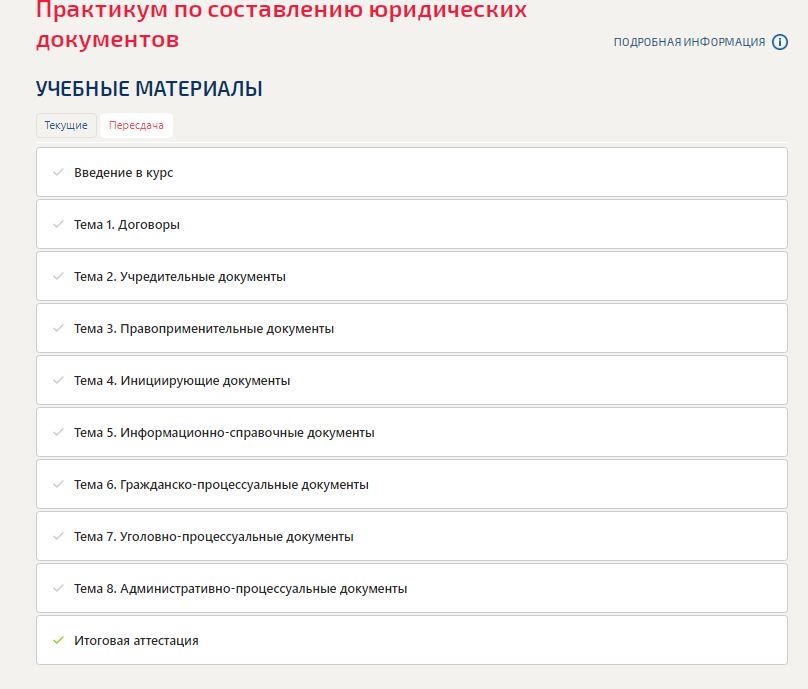The height and width of the screenshot is (689, 808).
Task: Switch to the Текущие tab
Action: [x=66, y=126]
